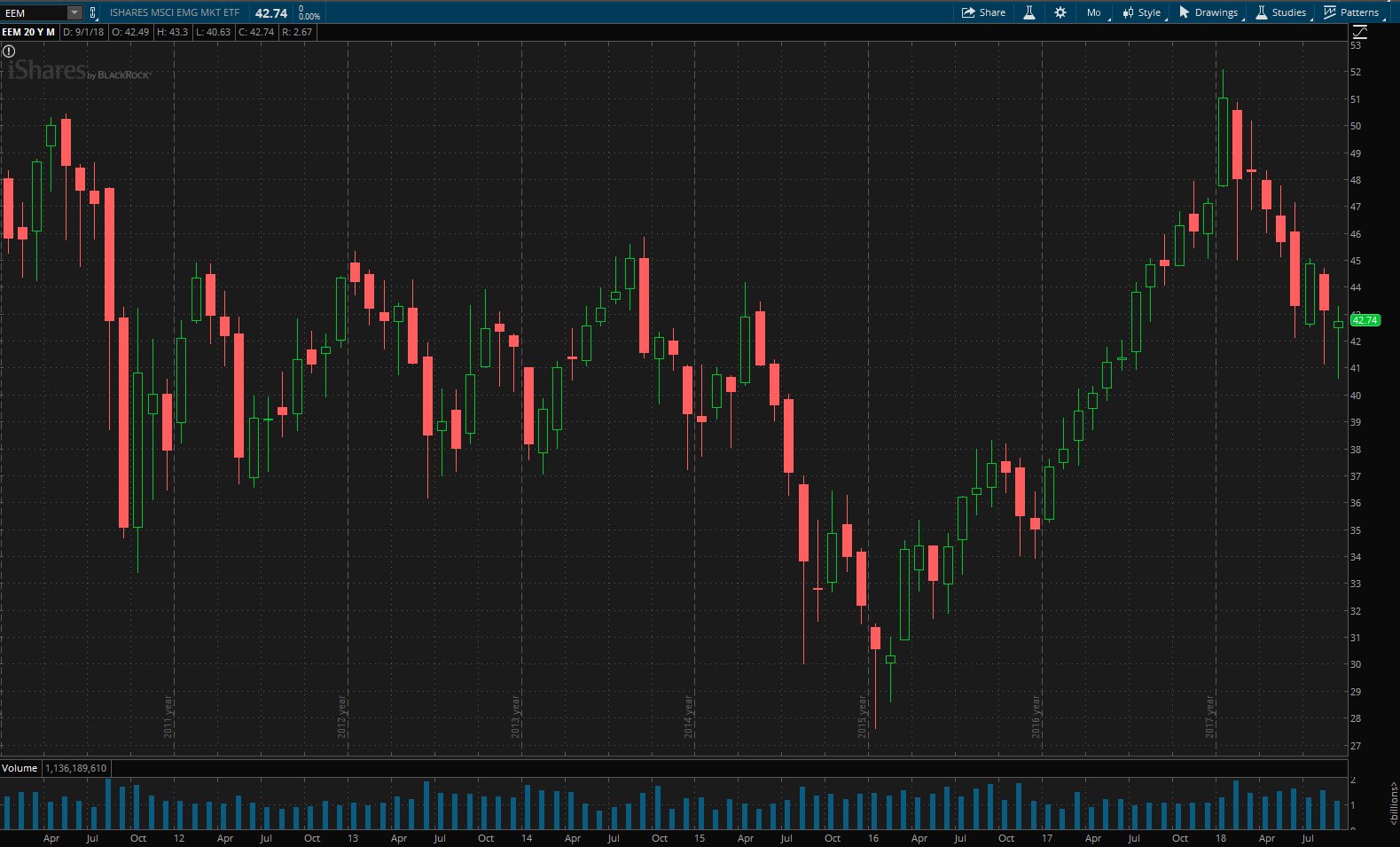Click the green 42.74 price bubble on axis
Viewport: 1400px width, 847px height.
[1365, 320]
